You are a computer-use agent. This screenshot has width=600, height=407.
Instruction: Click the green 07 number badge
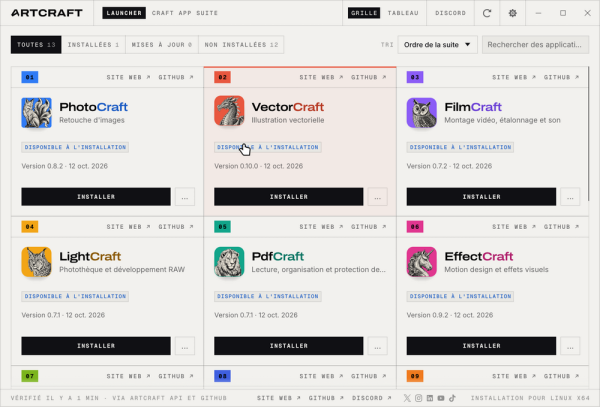29,376
